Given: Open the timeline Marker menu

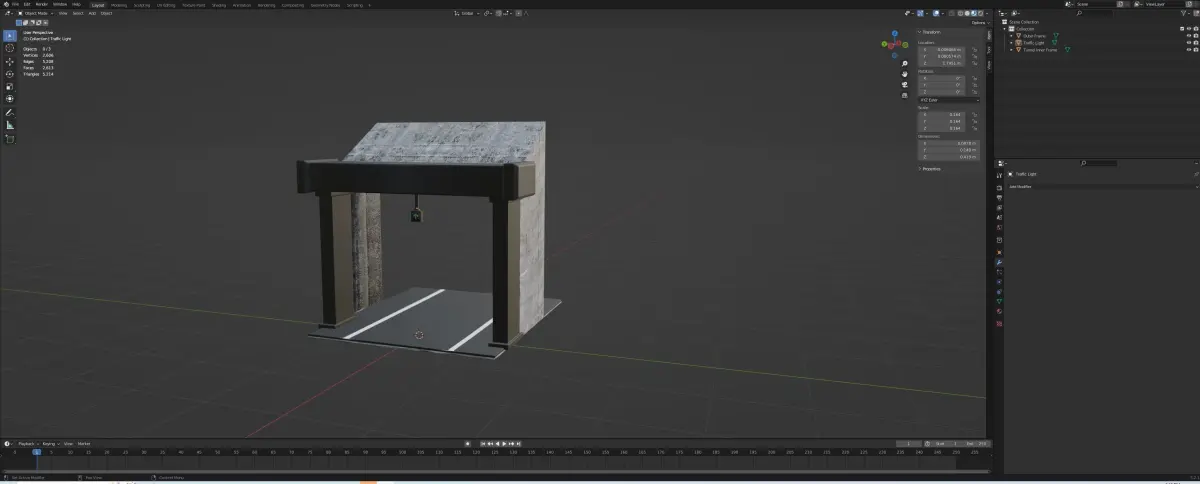Looking at the screenshot, I should 84,443.
